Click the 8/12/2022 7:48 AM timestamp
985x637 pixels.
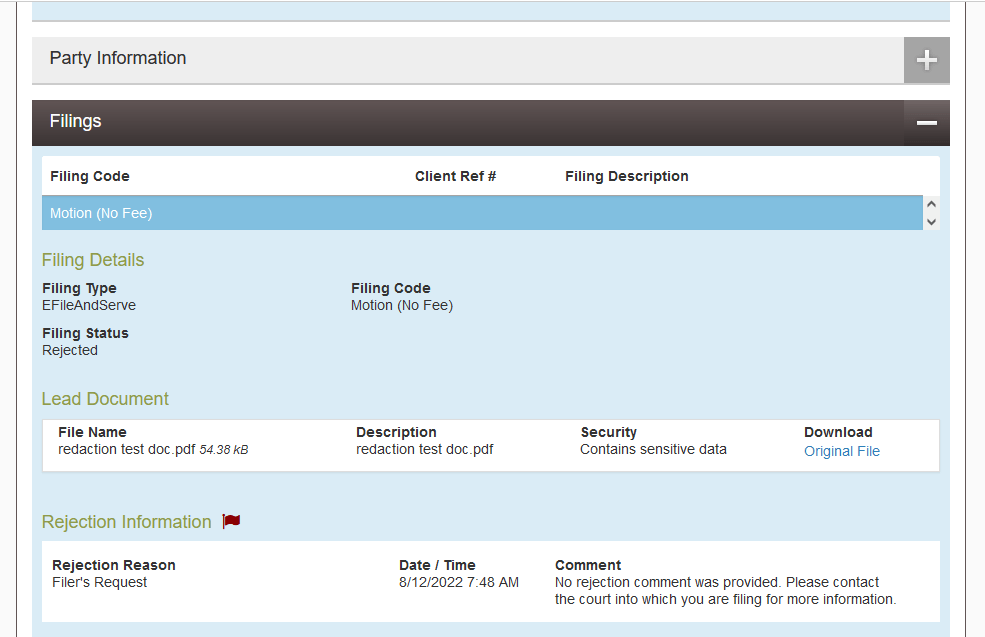click(x=459, y=581)
